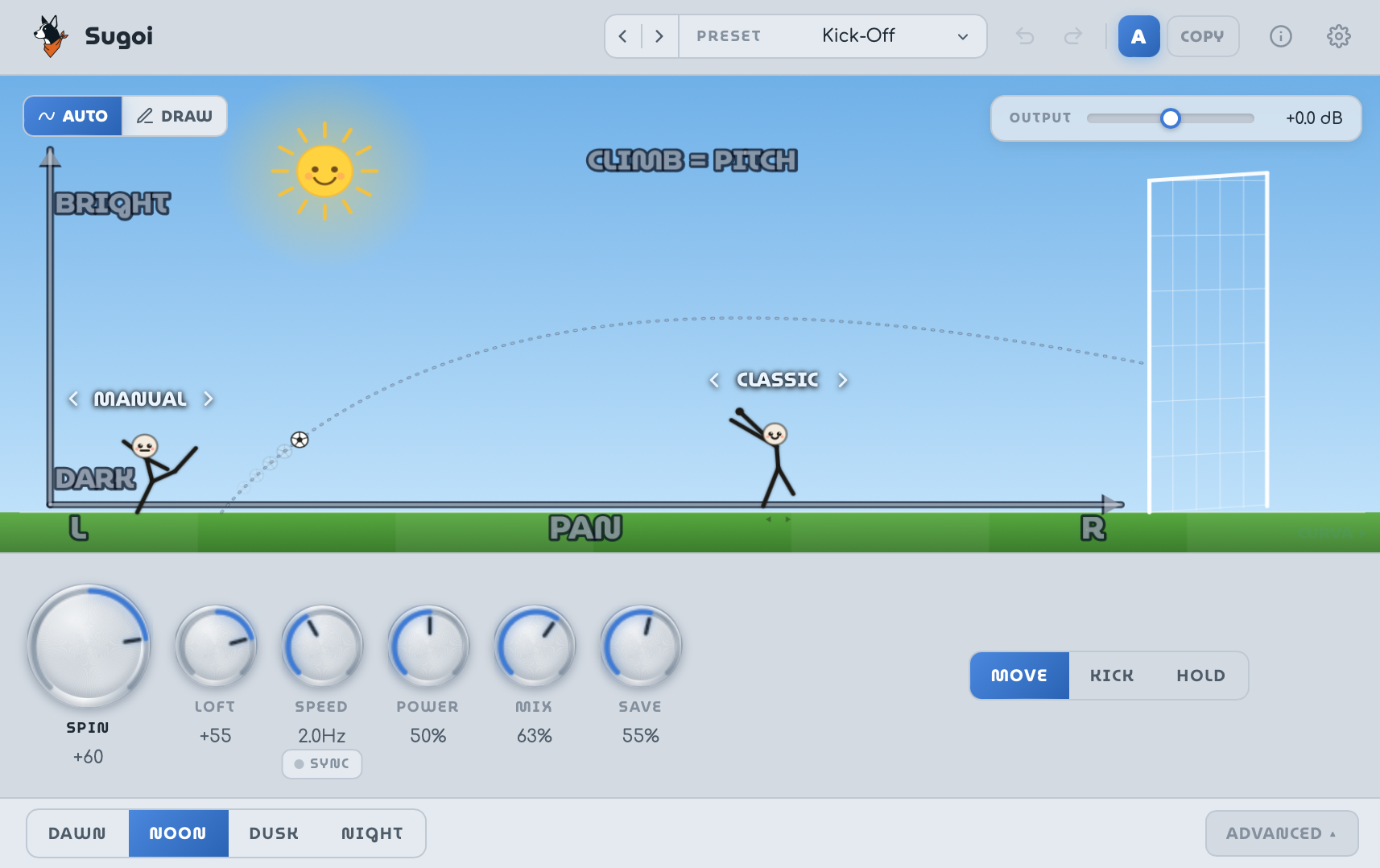Go to the previous preset arrow
1380x868 pixels.
tap(622, 36)
